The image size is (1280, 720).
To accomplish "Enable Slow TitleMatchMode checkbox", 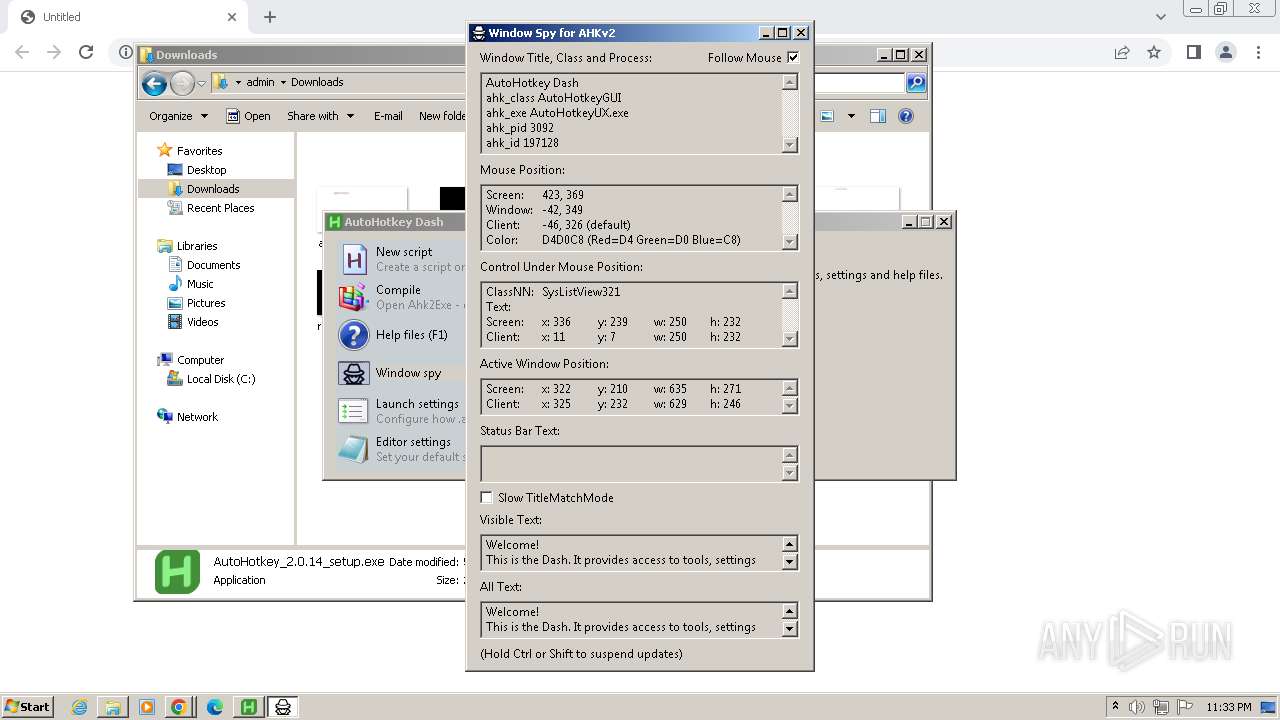I will (x=487, y=497).
